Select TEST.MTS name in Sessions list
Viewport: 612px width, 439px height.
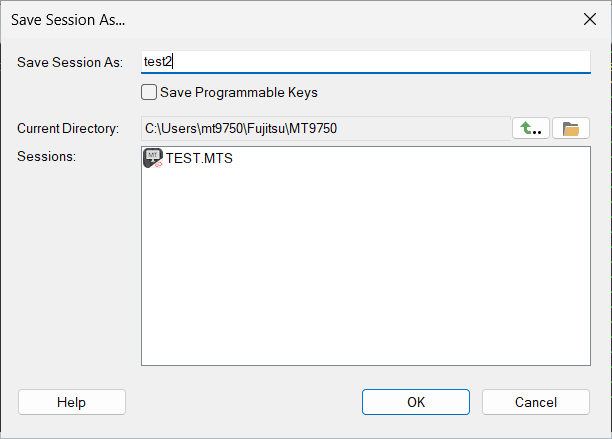[x=199, y=158]
